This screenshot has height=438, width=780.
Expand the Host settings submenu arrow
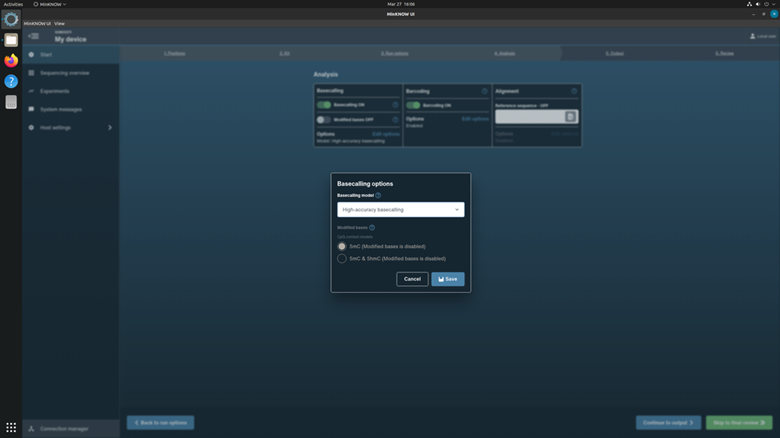coord(110,128)
